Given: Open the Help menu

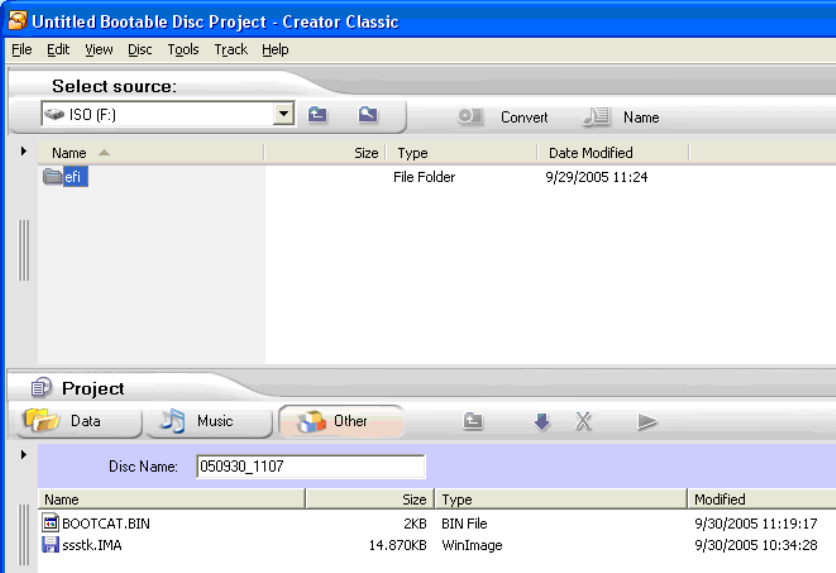Looking at the screenshot, I should coord(275,50).
